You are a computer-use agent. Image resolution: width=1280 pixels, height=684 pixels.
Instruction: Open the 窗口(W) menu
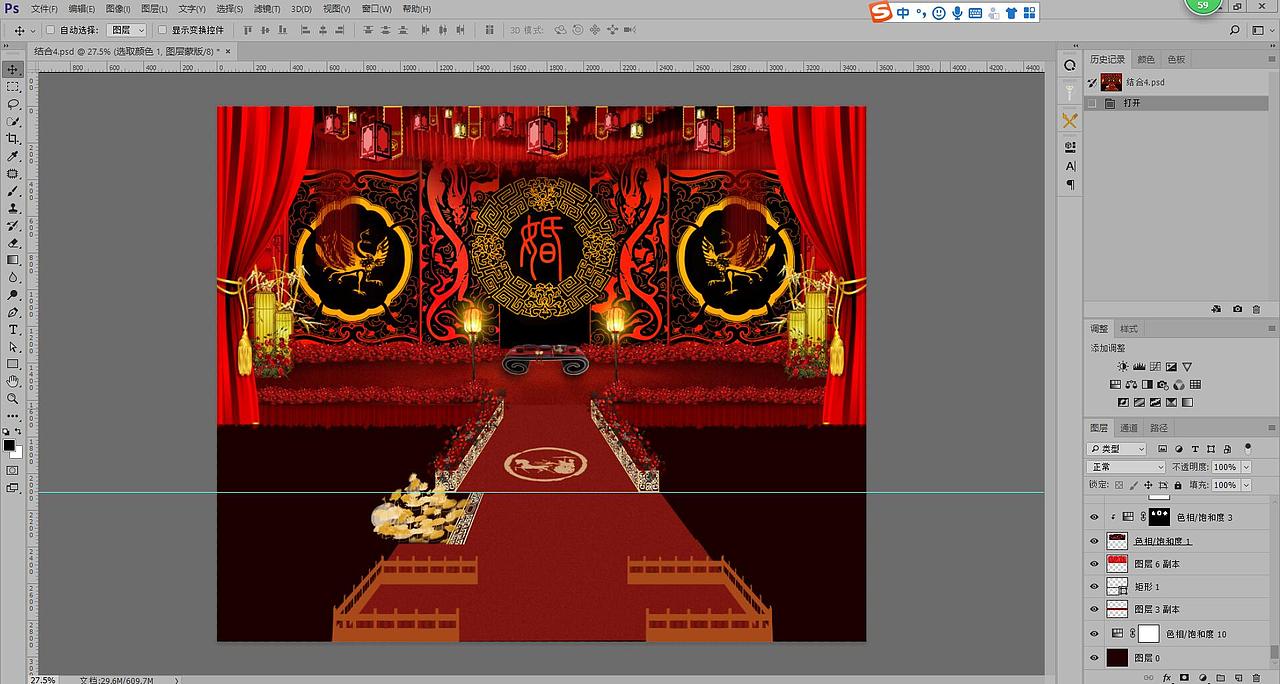point(377,9)
